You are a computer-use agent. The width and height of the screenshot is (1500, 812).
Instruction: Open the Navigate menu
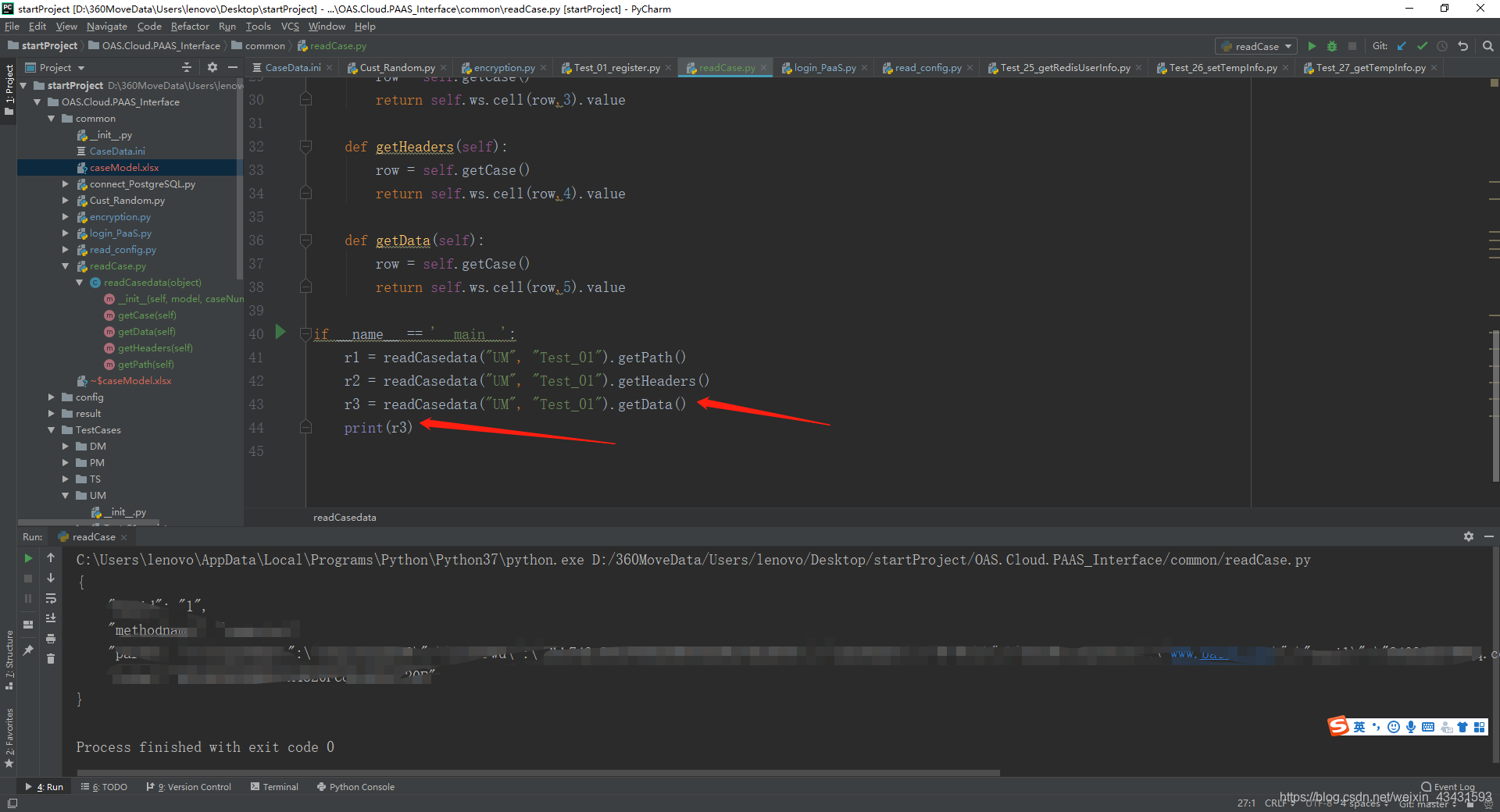106,27
